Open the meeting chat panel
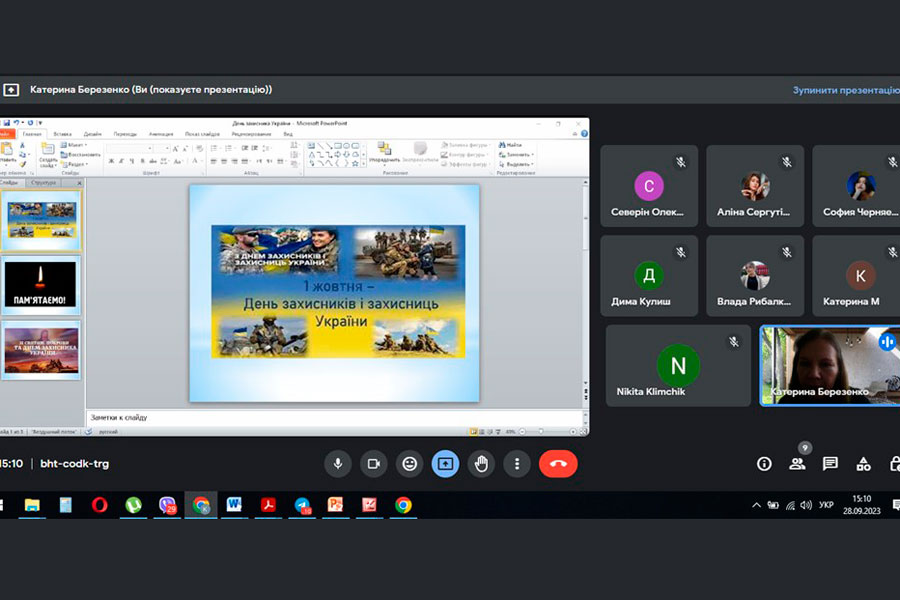The height and width of the screenshot is (600, 900). click(x=830, y=464)
